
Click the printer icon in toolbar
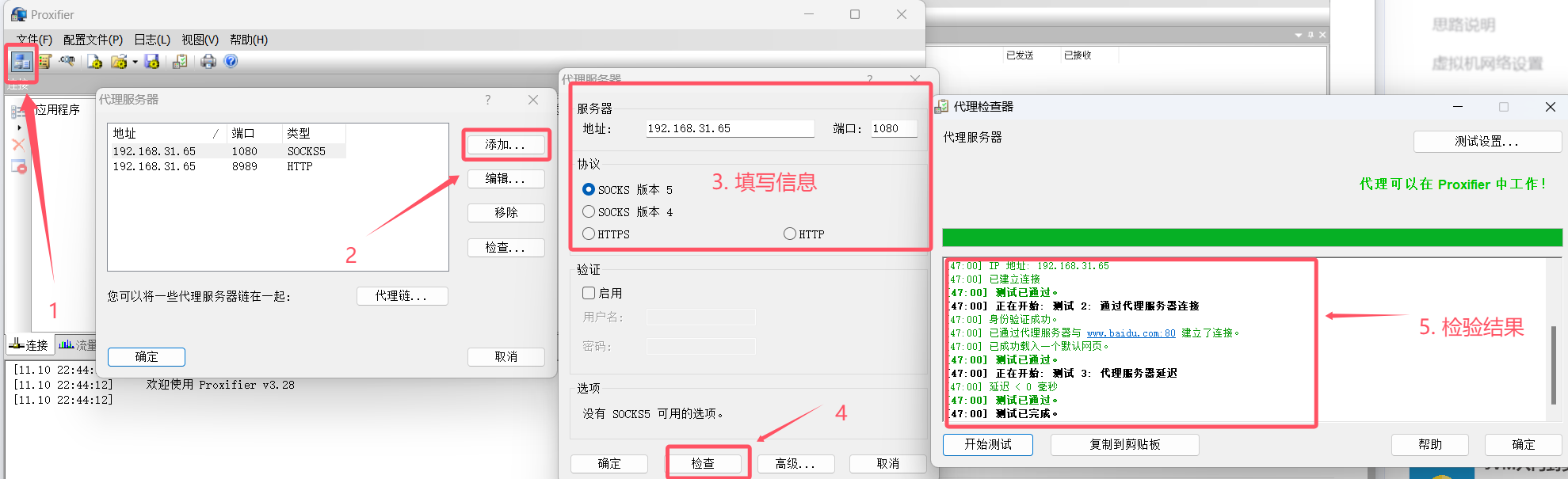[x=208, y=62]
